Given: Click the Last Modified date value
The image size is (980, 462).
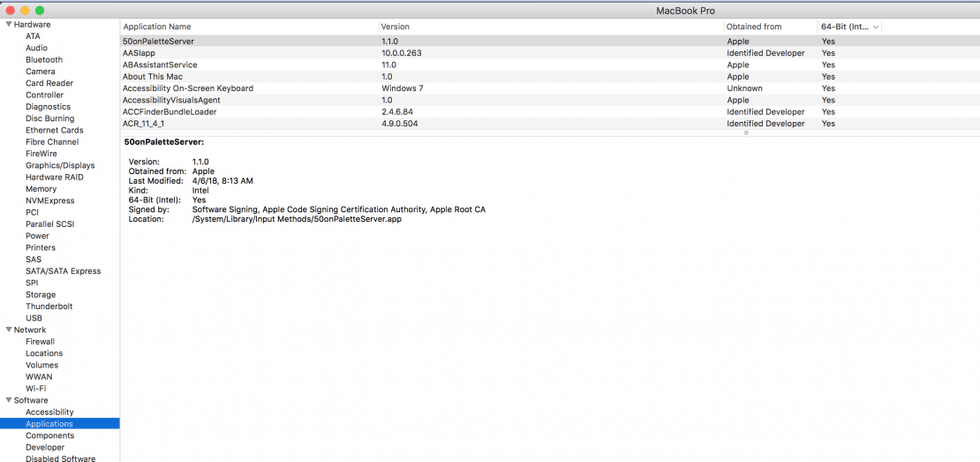Looking at the screenshot, I should click(x=222, y=181).
